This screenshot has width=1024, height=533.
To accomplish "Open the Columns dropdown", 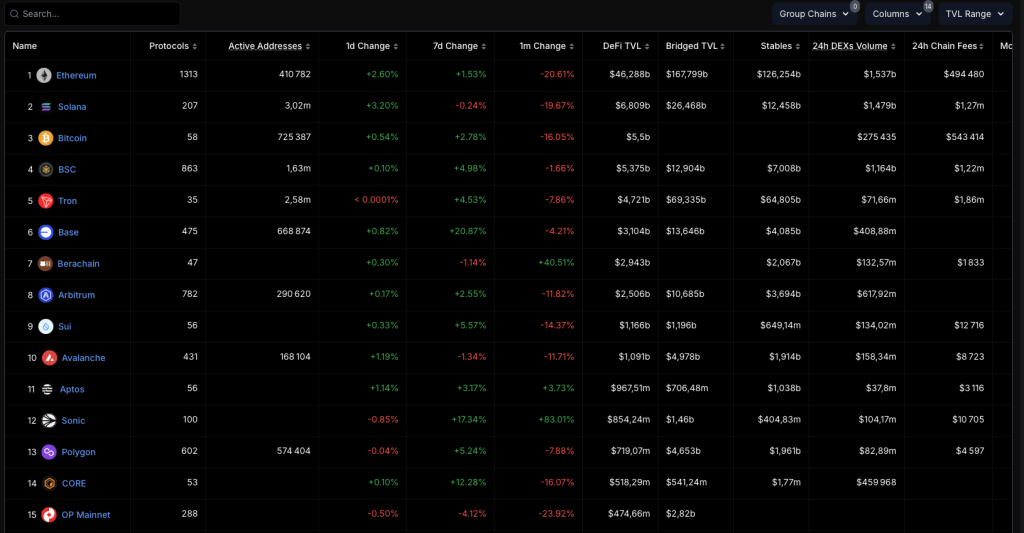I will coord(897,14).
